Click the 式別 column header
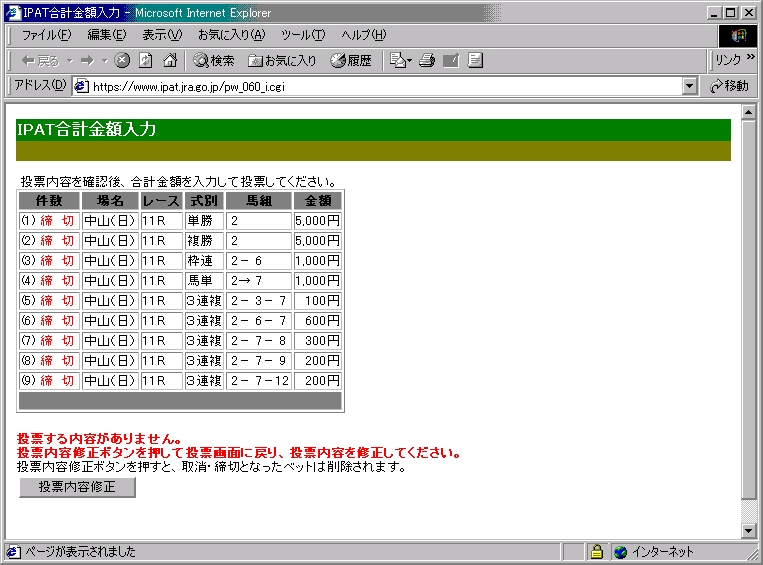The width and height of the screenshot is (763, 565). [x=204, y=200]
